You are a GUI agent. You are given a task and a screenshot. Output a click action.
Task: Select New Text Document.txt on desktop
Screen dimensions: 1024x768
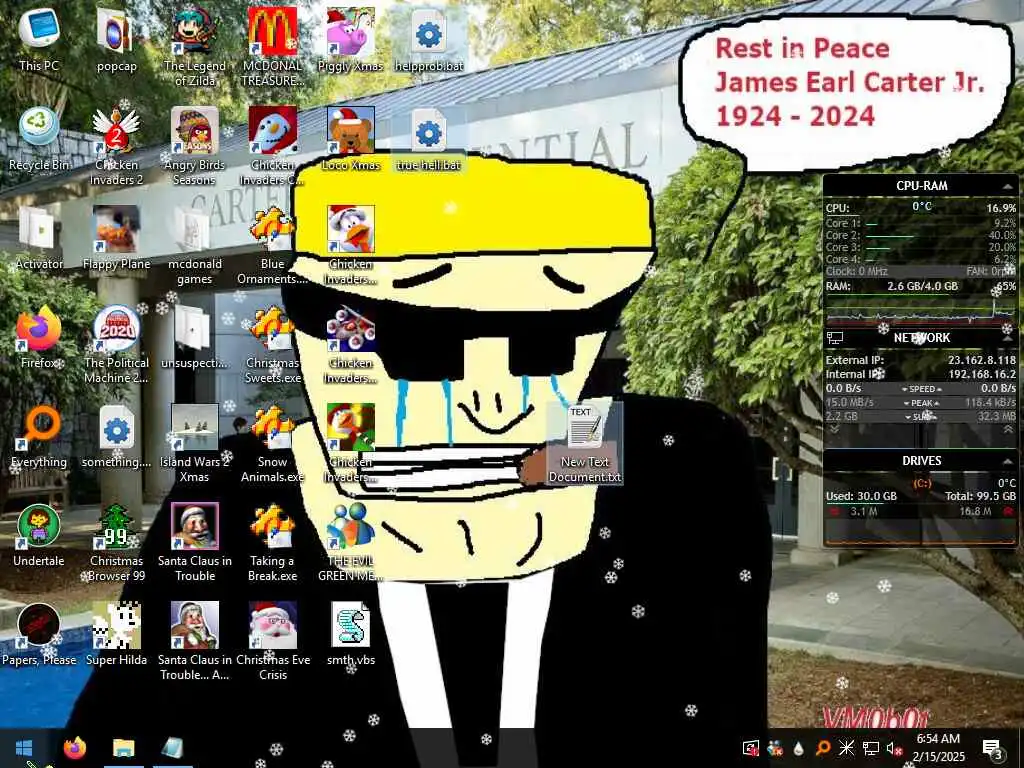click(x=584, y=443)
